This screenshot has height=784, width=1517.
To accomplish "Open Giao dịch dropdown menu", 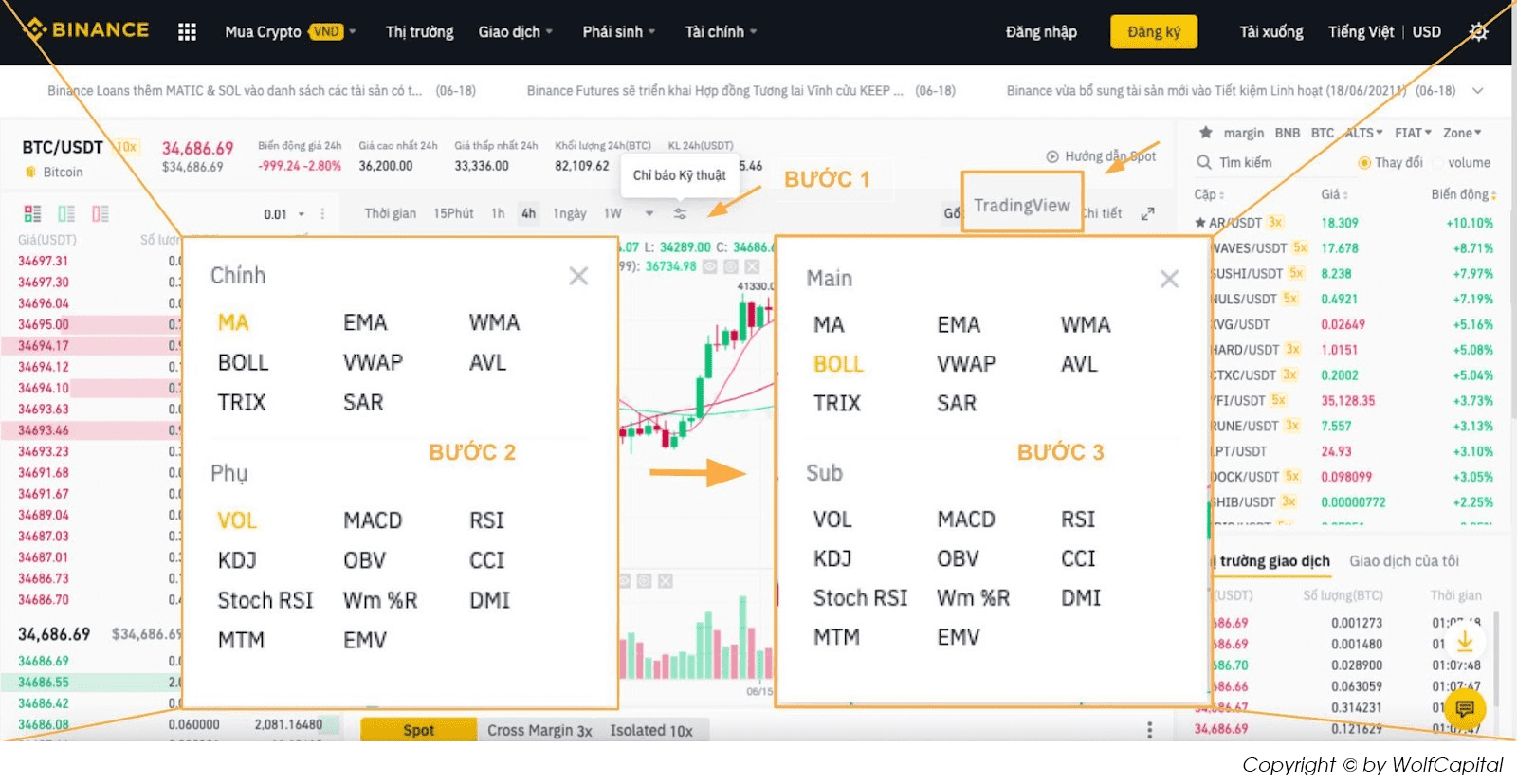I will [x=516, y=32].
